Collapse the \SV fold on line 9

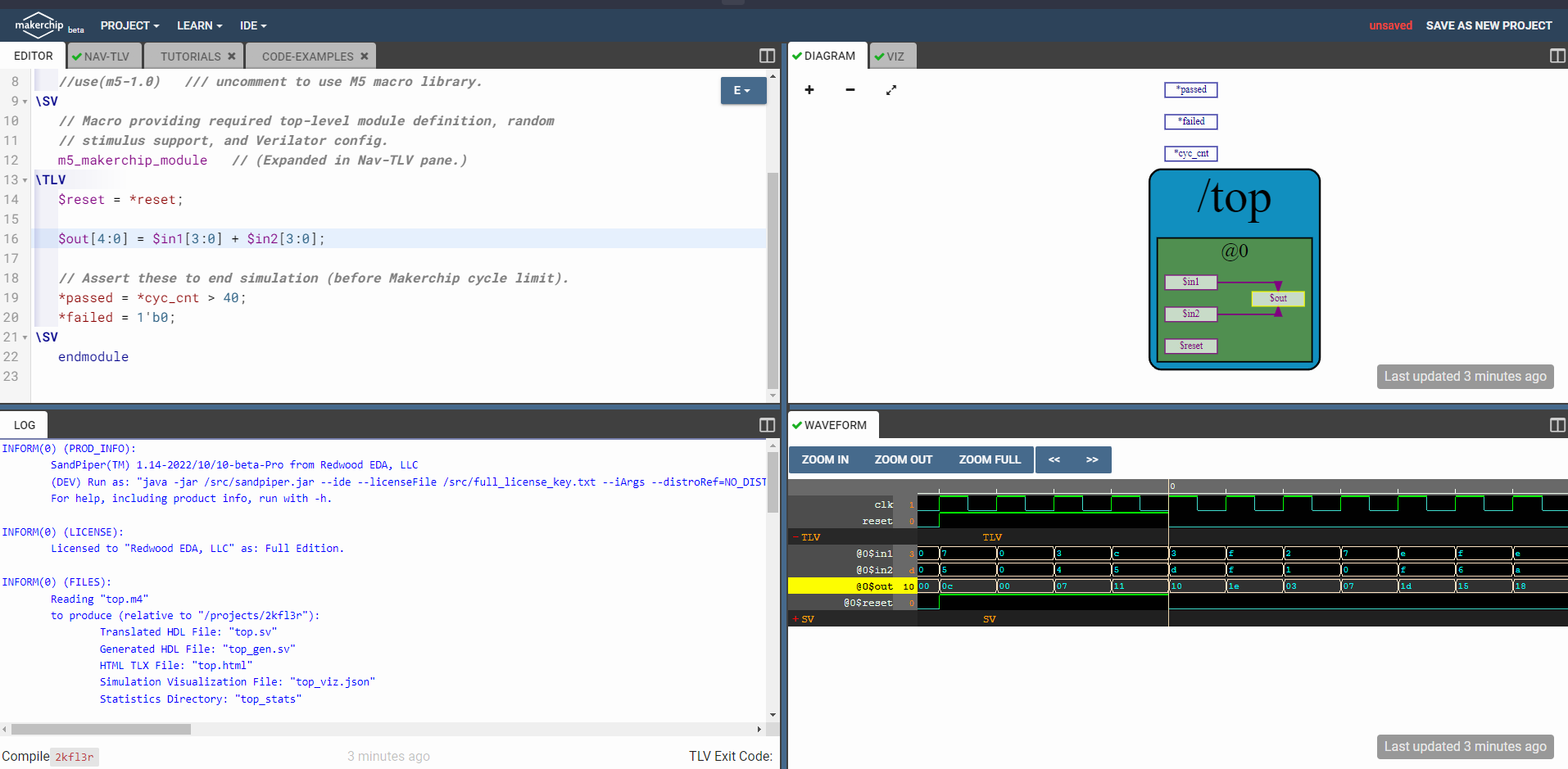tap(25, 102)
